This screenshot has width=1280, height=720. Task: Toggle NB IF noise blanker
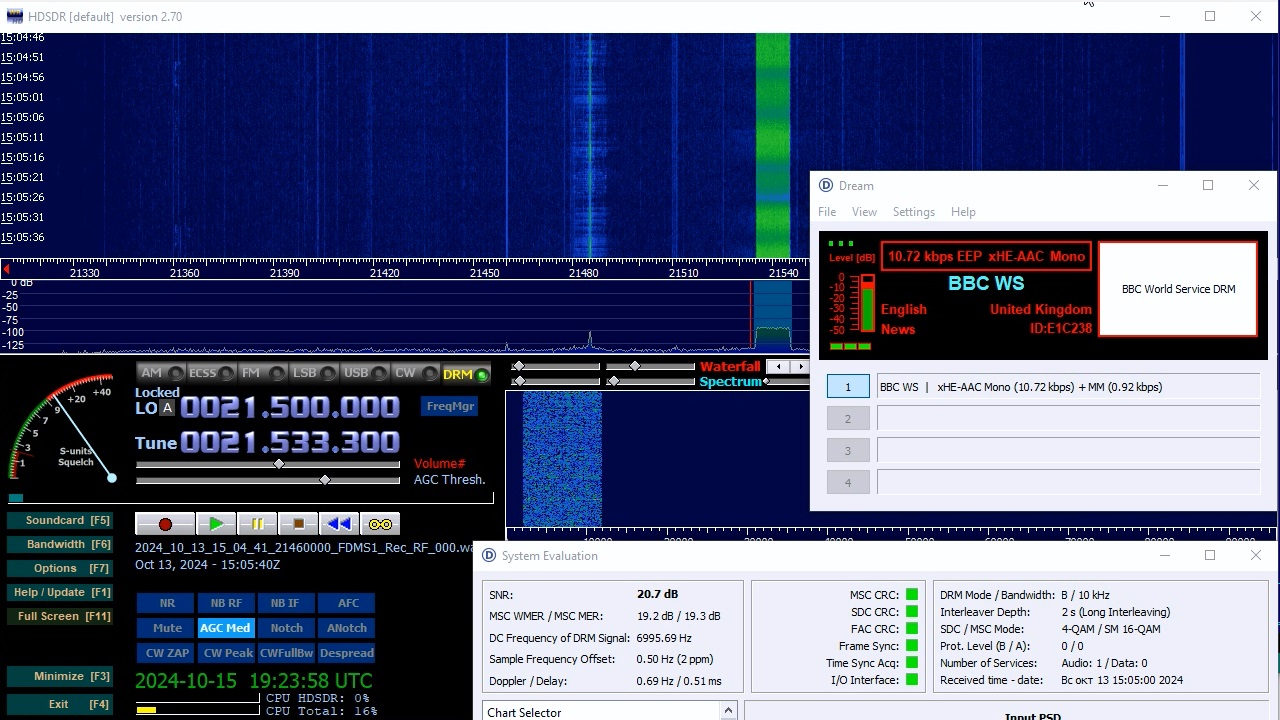(286, 603)
